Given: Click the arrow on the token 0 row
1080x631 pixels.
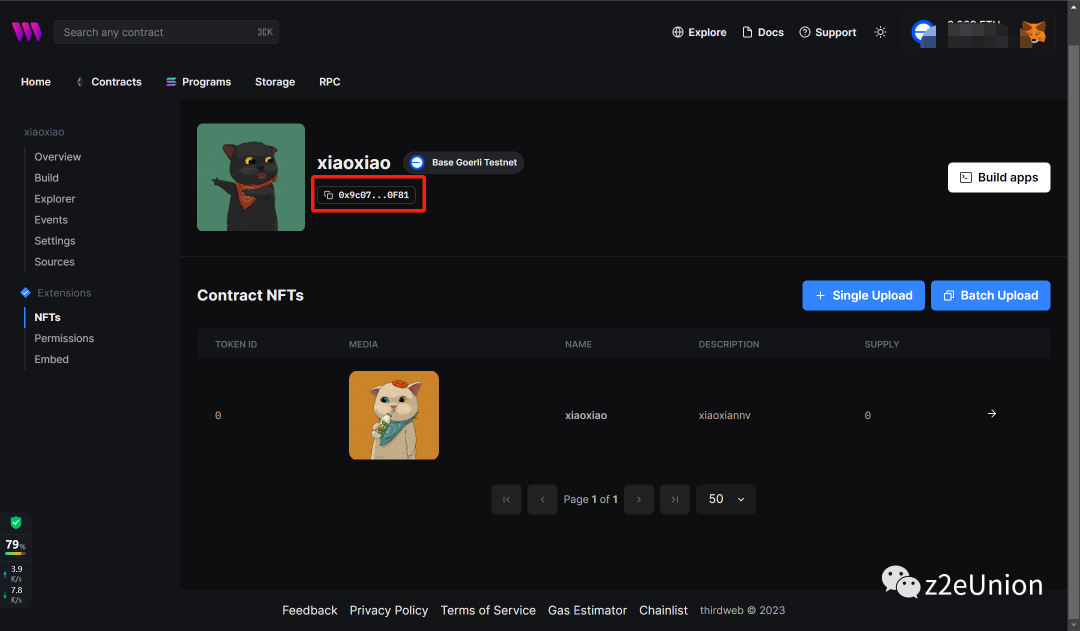Looking at the screenshot, I should pos(991,413).
